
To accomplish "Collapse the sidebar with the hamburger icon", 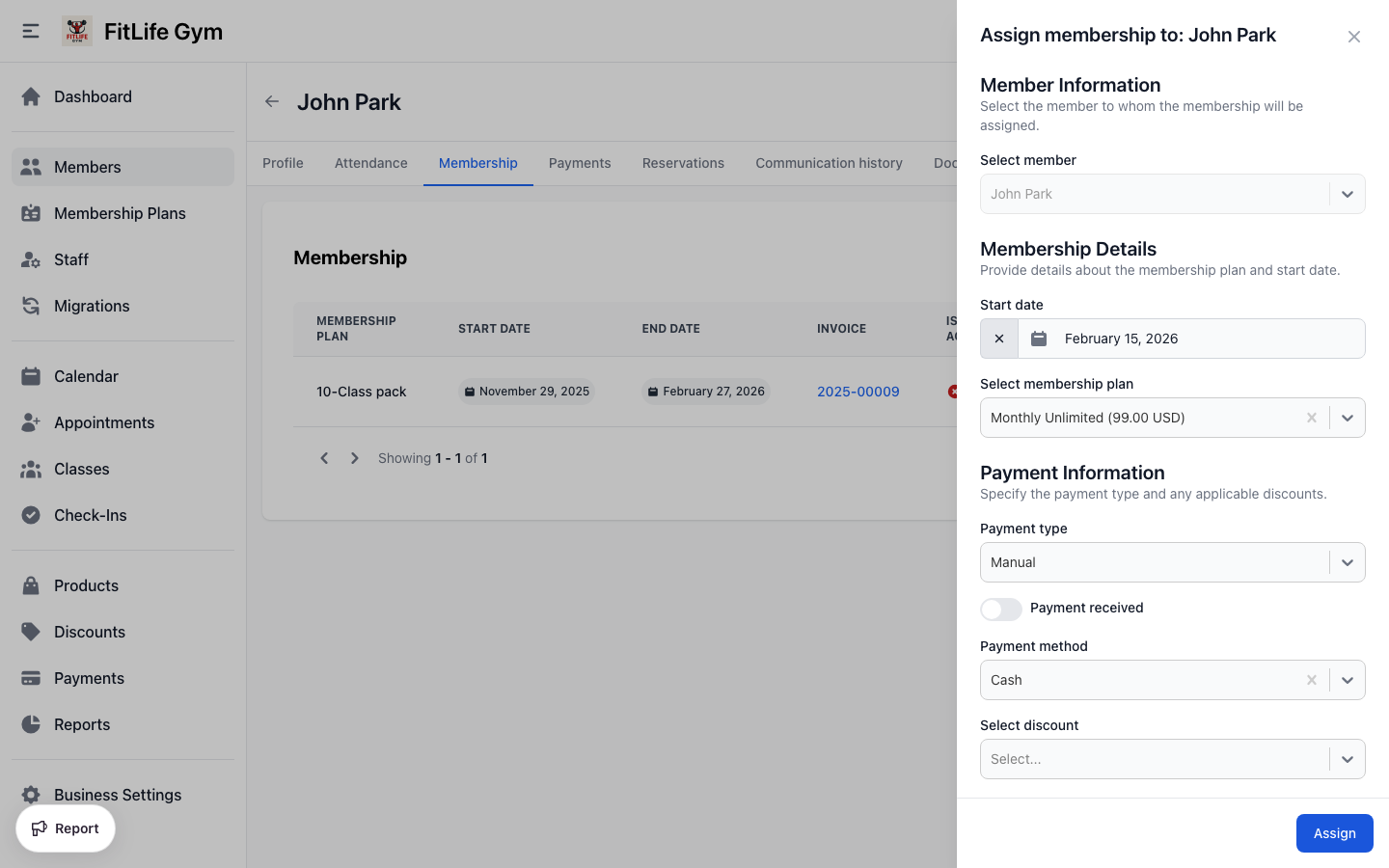I will 30,30.
